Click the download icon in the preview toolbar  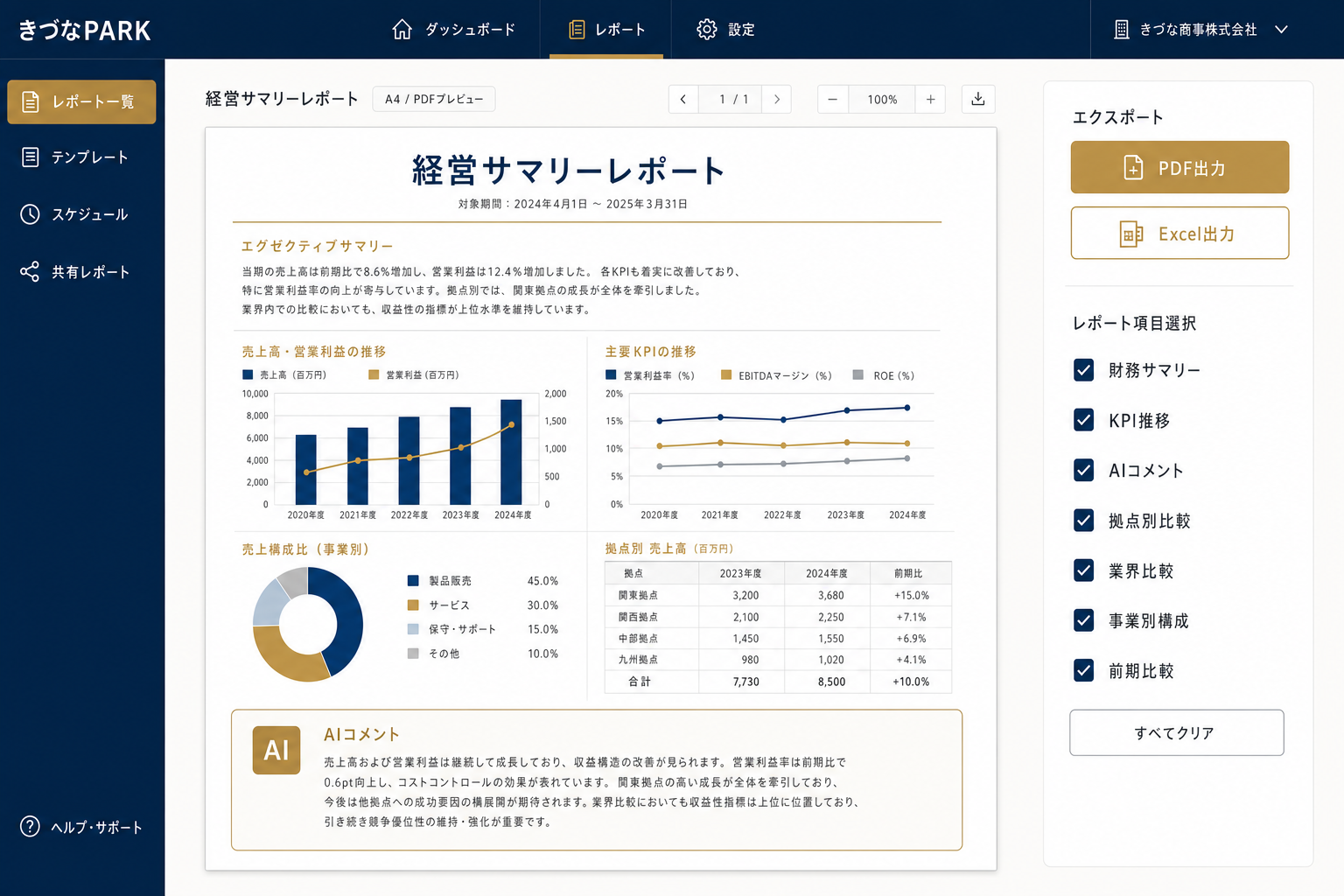coord(978,99)
